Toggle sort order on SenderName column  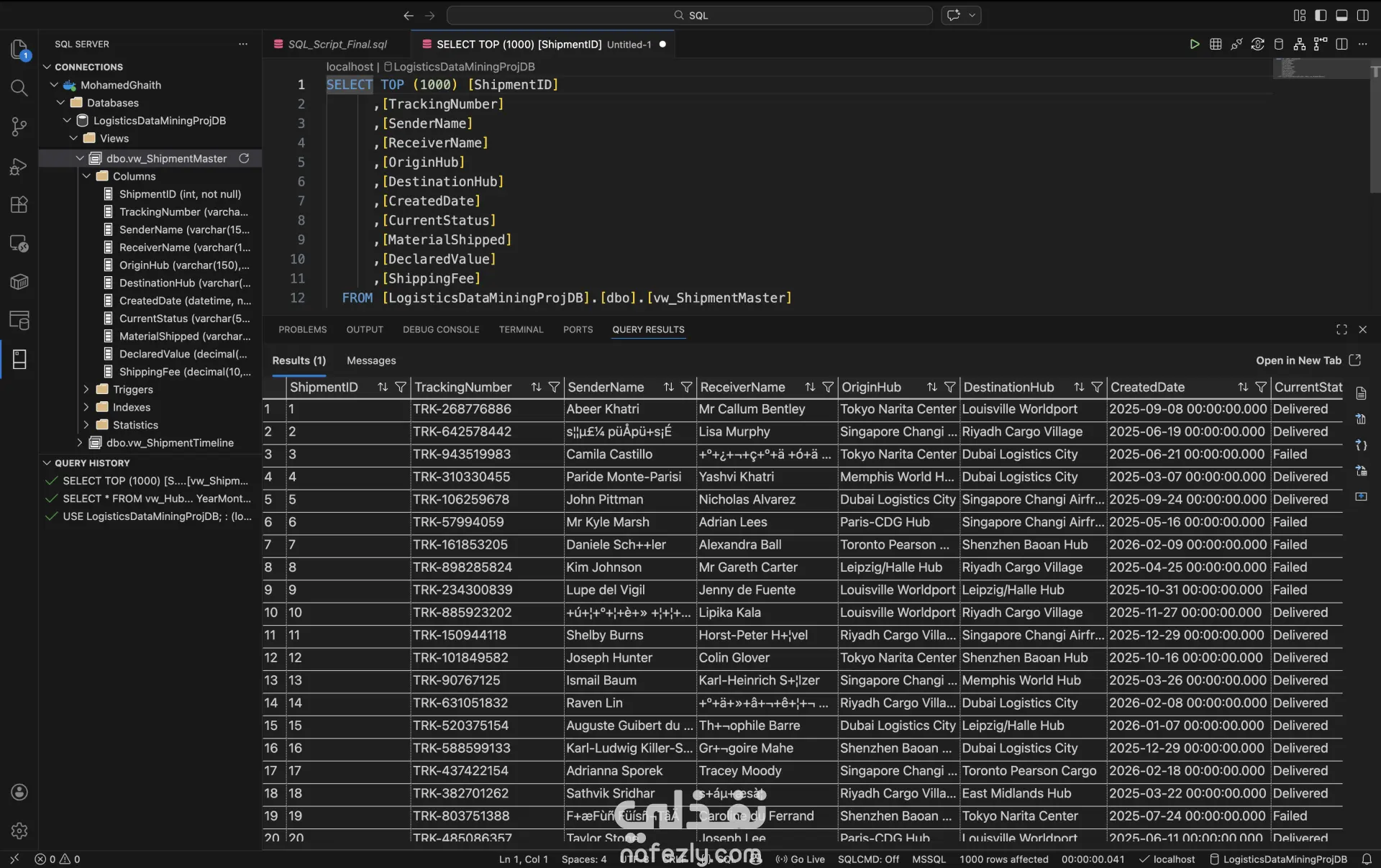[x=669, y=388]
